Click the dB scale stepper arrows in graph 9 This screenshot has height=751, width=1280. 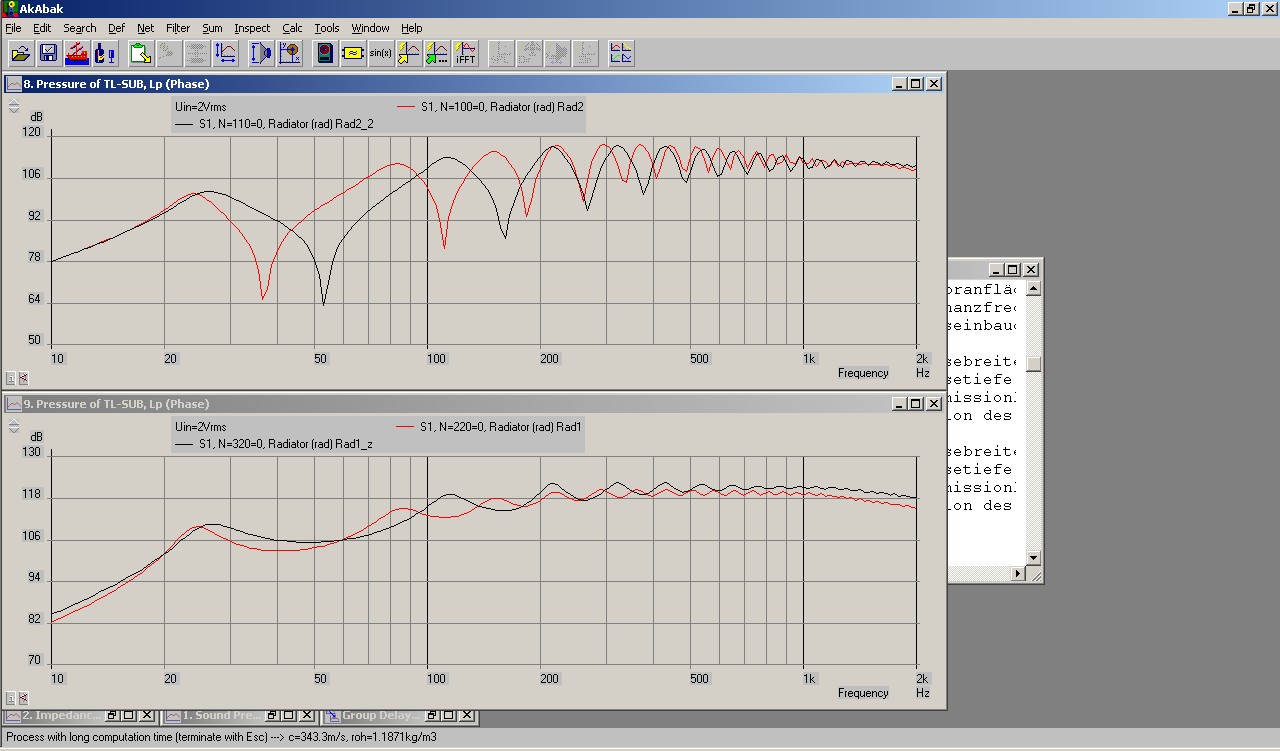click(13, 425)
